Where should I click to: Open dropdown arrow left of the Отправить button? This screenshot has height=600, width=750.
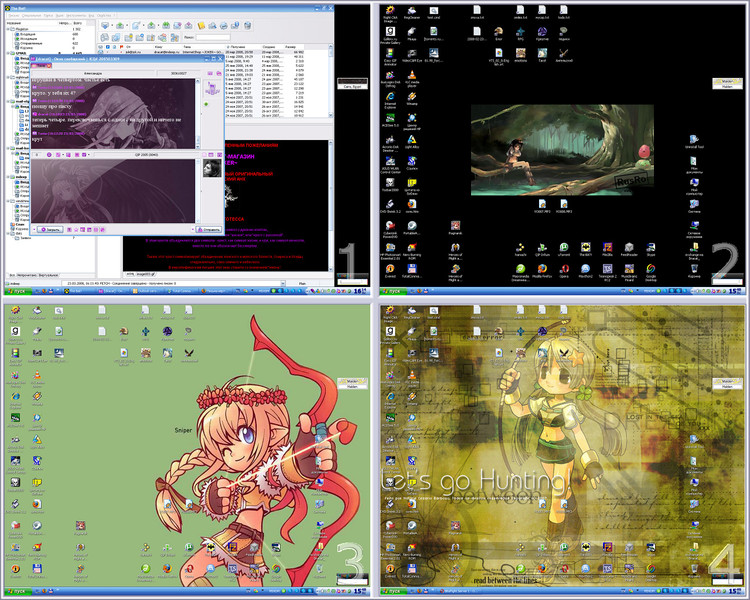click(x=193, y=230)
